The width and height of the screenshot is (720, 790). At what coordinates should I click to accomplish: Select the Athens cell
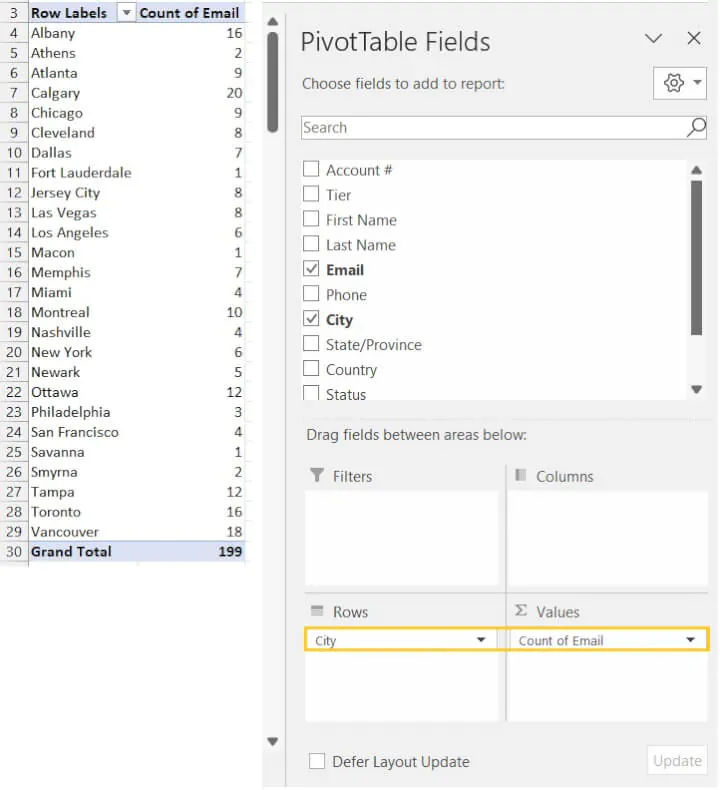click(82, 53)
